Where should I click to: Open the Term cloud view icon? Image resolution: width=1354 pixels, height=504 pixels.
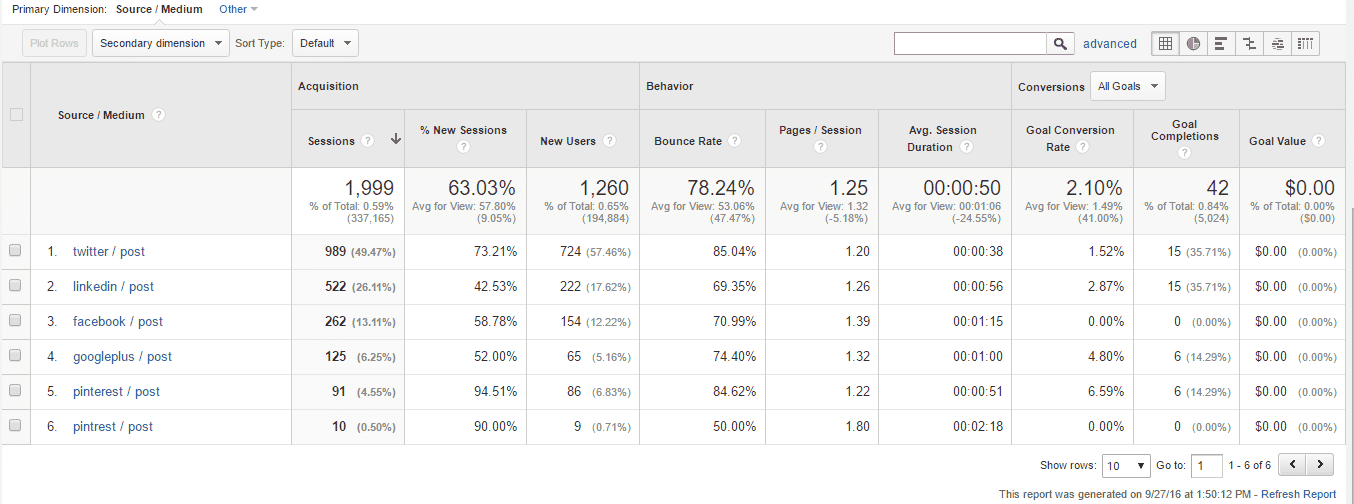click(x=1277, y=43)
